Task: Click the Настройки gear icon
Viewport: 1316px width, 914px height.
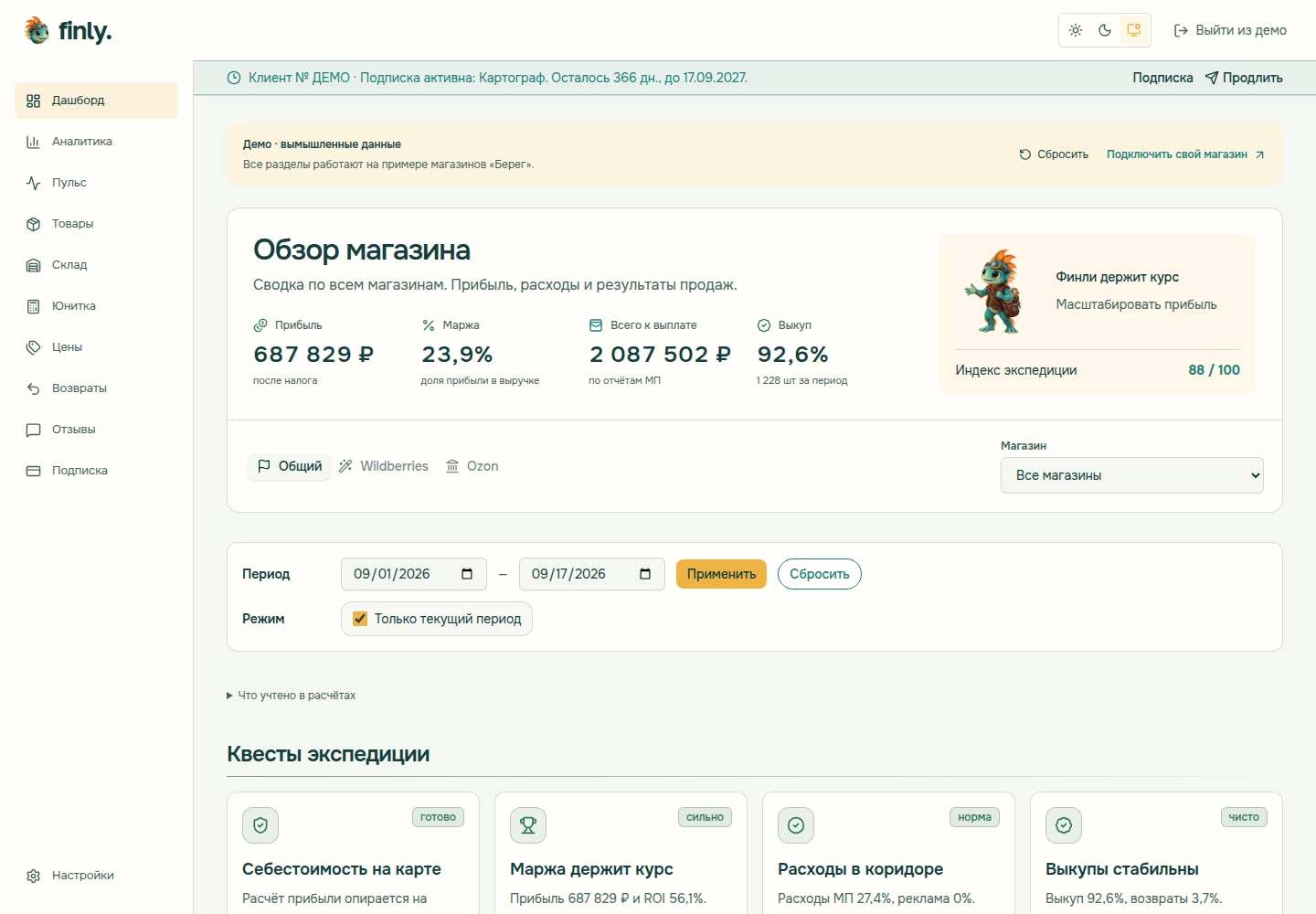Action: (34, 876)
